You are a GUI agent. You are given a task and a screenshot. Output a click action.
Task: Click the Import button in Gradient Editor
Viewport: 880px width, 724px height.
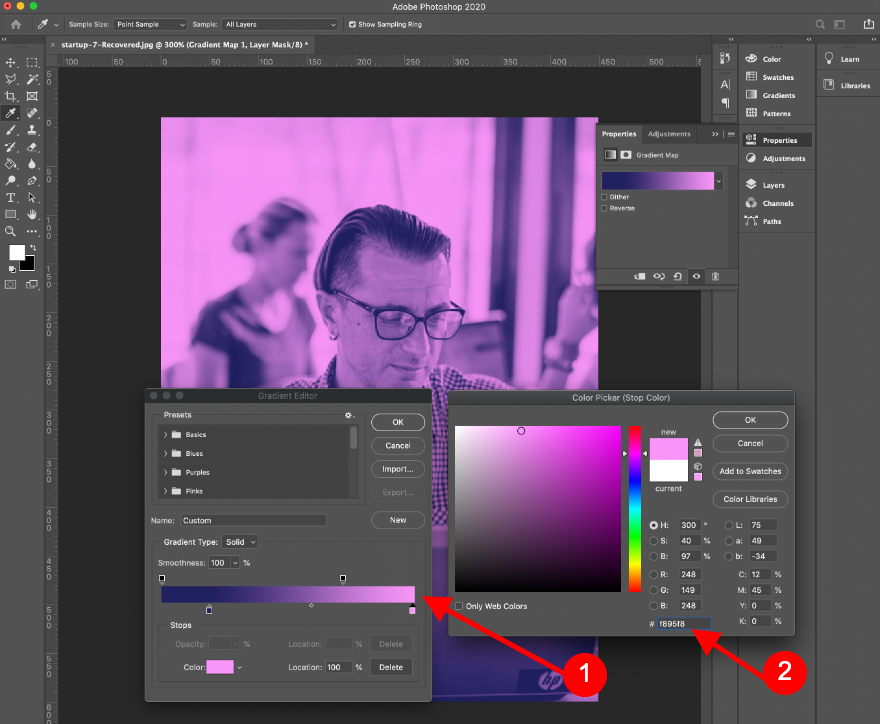click(x=397, y=470)
